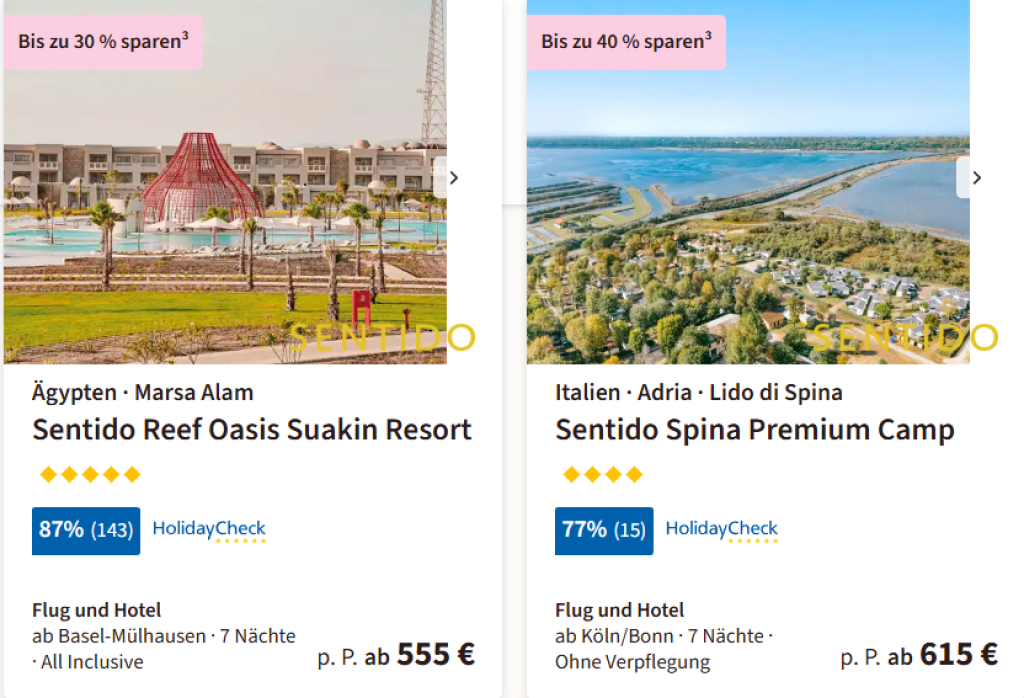Click 'Italien · Adria · Lido di Spina' location
The height and width of the screenshot is (698, 1024).
[699, 392]
